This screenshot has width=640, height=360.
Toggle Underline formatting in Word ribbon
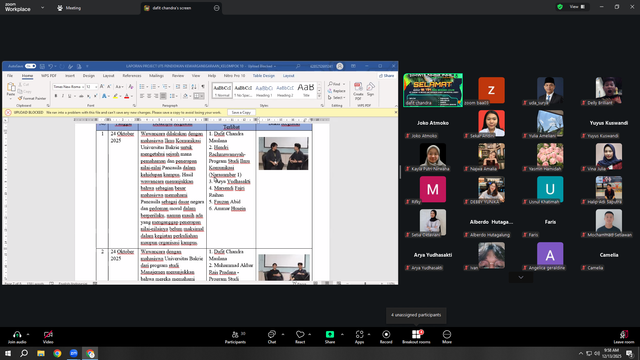69,96
